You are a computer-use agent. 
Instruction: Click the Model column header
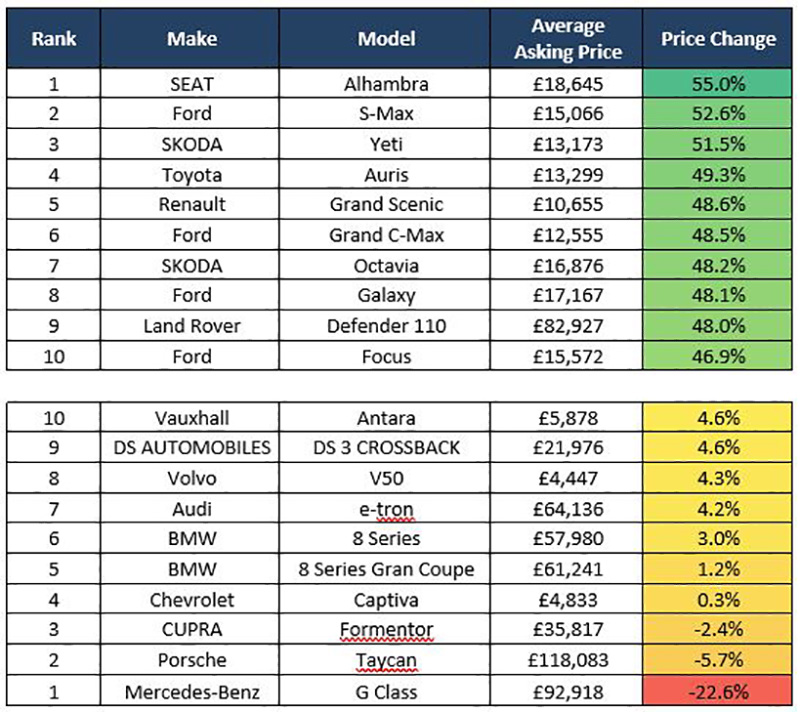click(386, 40)
